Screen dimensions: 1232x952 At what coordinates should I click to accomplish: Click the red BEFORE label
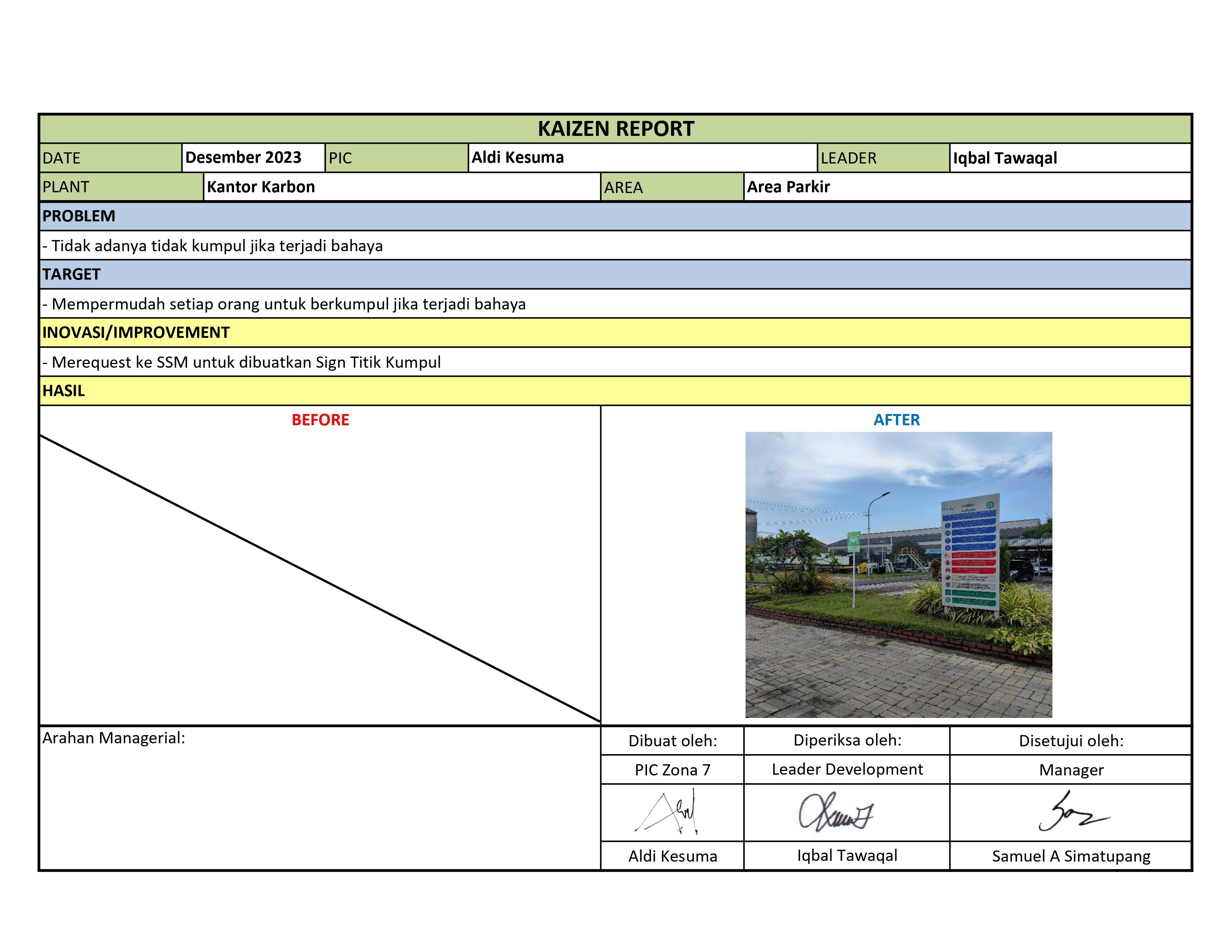tap(320, 420)
